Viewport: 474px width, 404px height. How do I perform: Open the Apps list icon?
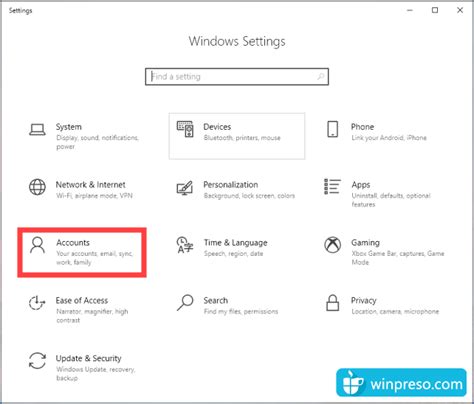[x=332, y=186]
